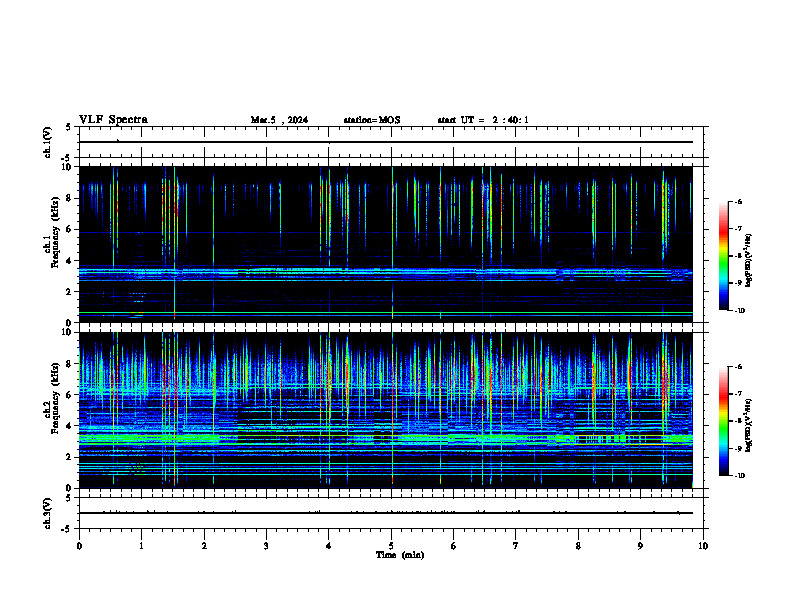Image resolution: width=792 pixels, height=612 pixels.
Task: Click the "0" time axis tick label
Action: pos(79,546)
